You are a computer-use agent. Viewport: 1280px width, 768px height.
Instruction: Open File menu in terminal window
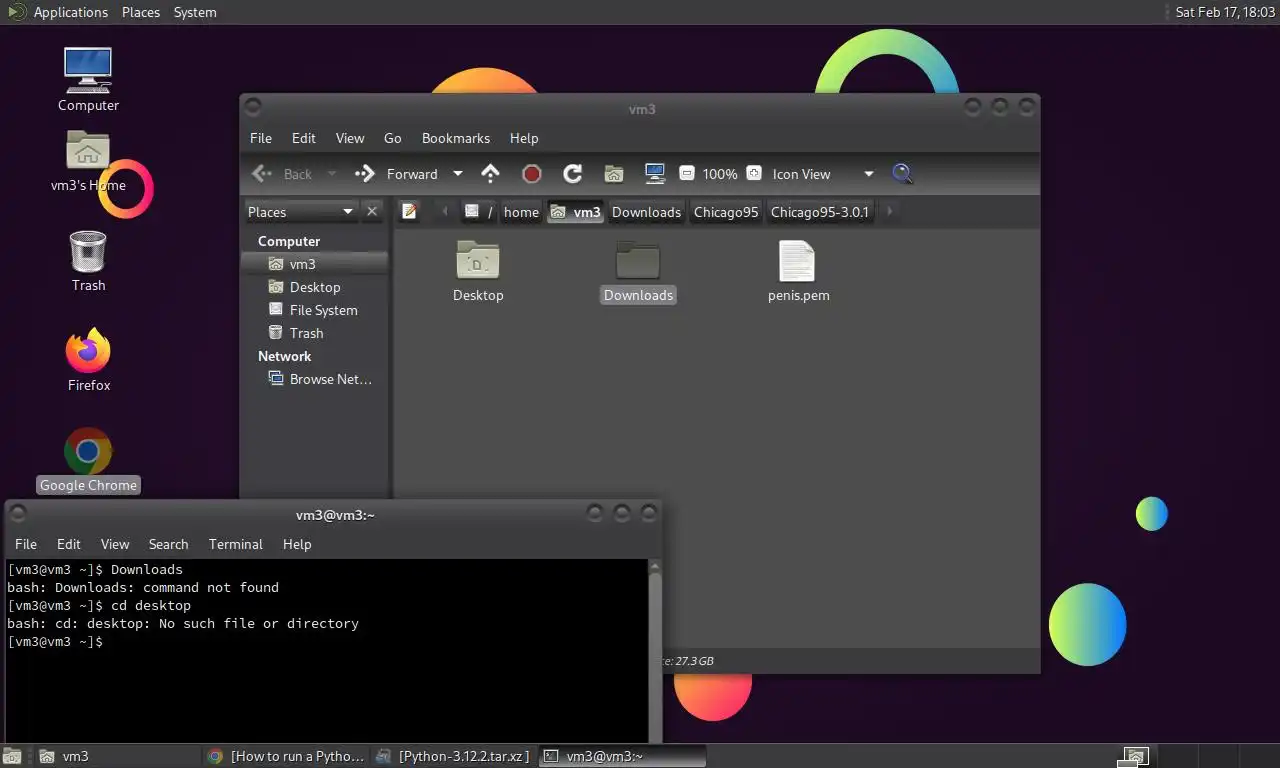[26, 544]
